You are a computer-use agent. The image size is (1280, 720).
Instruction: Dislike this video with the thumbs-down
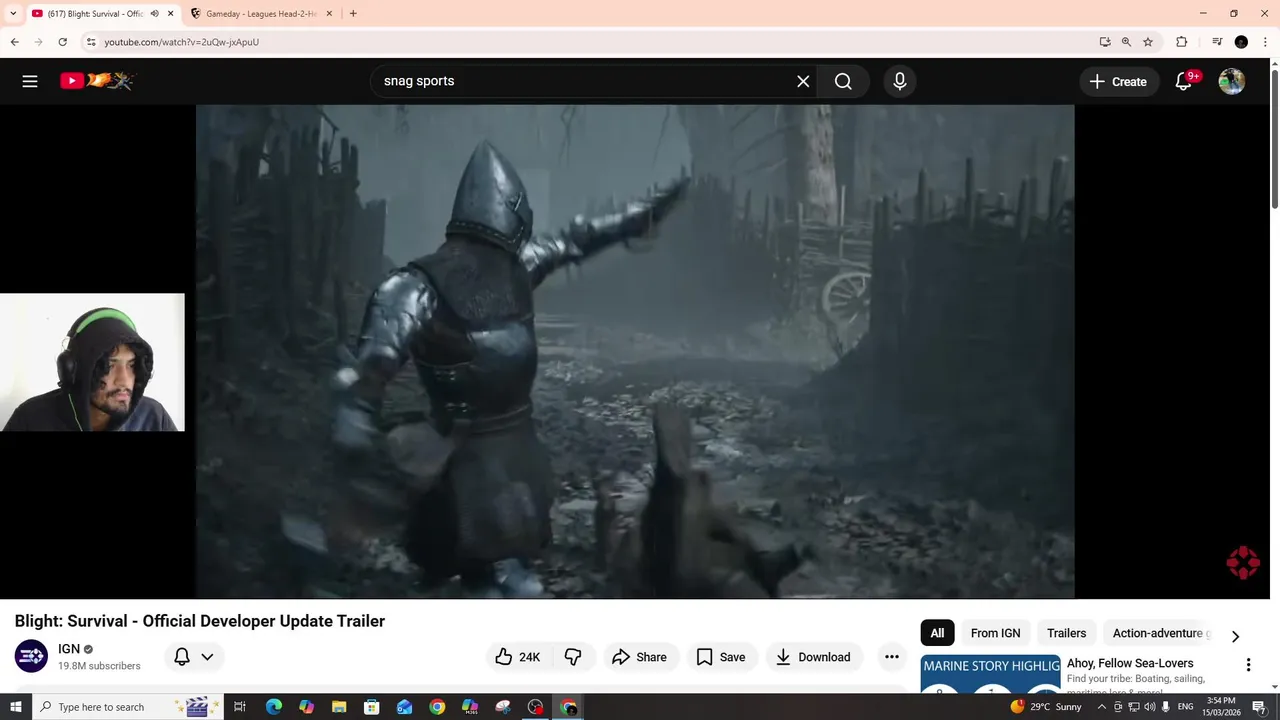coord(573,657)
